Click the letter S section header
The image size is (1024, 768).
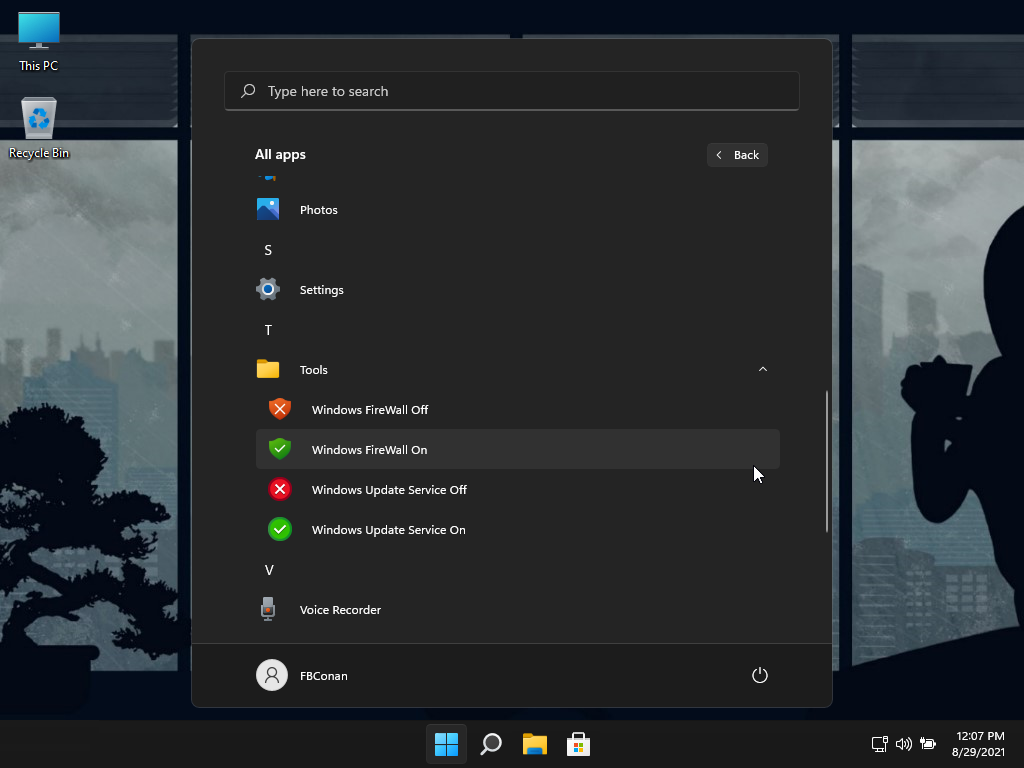click(x=268, y=250)
